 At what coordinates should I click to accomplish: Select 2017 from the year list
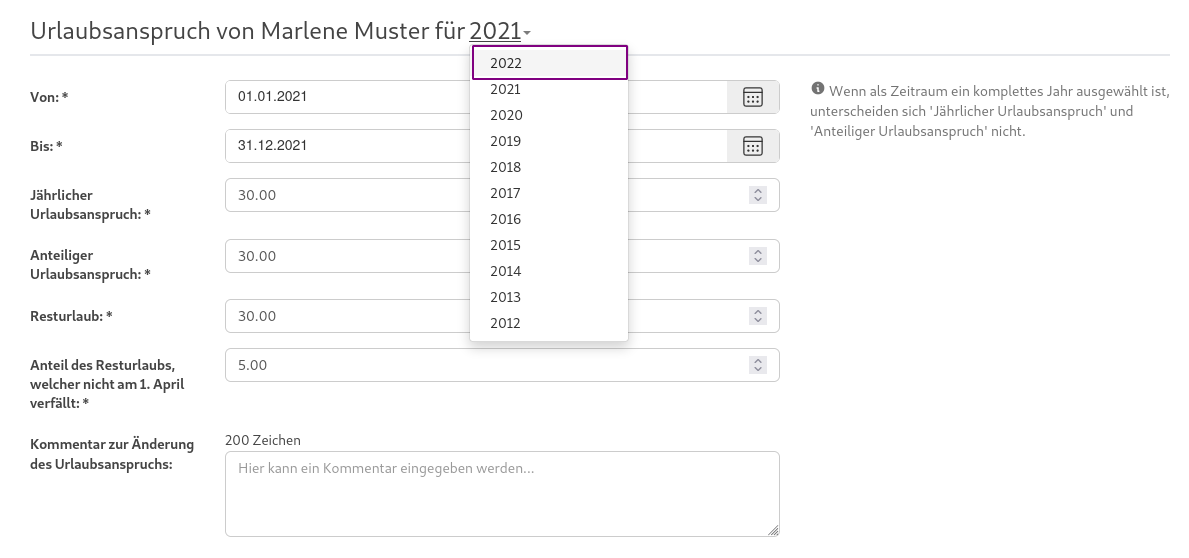click(549, 193)
